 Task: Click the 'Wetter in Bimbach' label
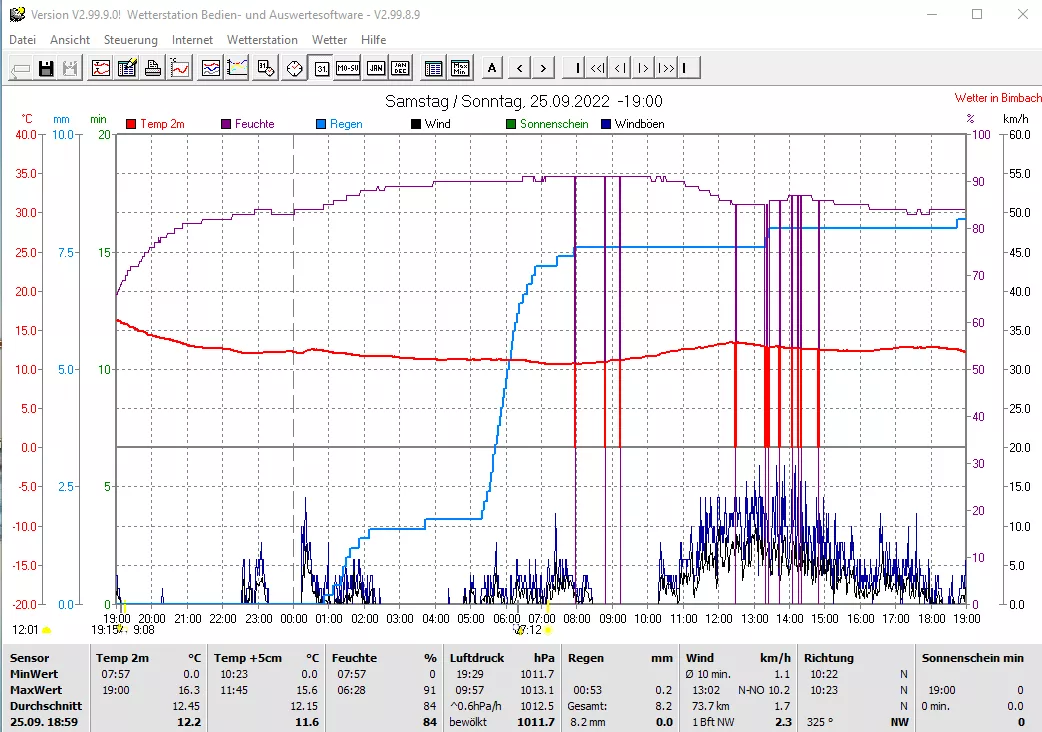[x=998, y=98]
